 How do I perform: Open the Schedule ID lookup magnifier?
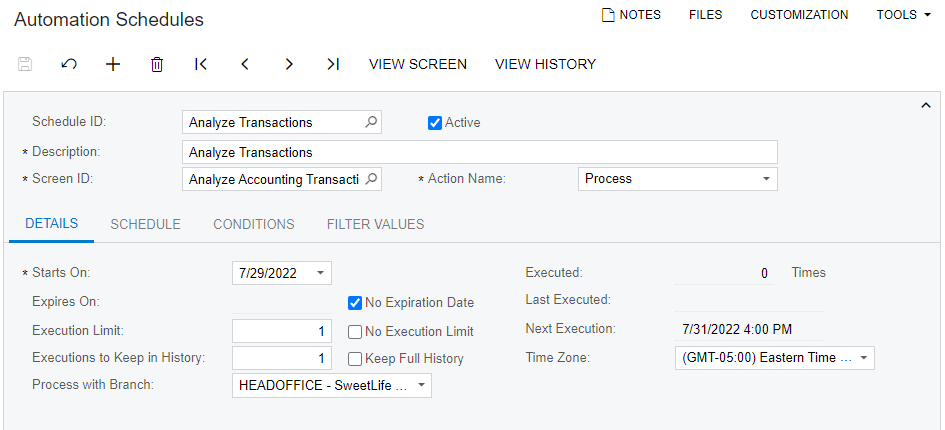pyautogui.click(x=371, y=122)
